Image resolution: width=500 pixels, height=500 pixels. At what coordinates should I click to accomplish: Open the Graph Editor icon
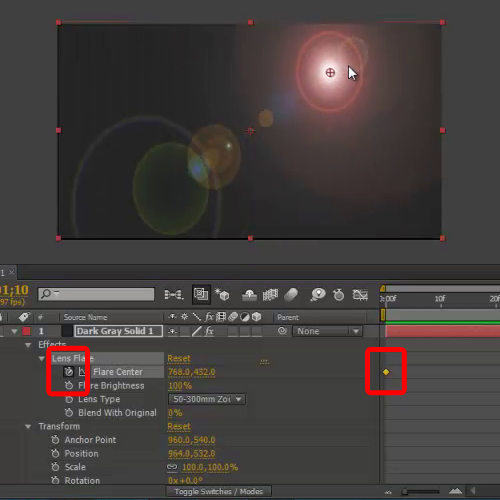click(x=360, y=295)
